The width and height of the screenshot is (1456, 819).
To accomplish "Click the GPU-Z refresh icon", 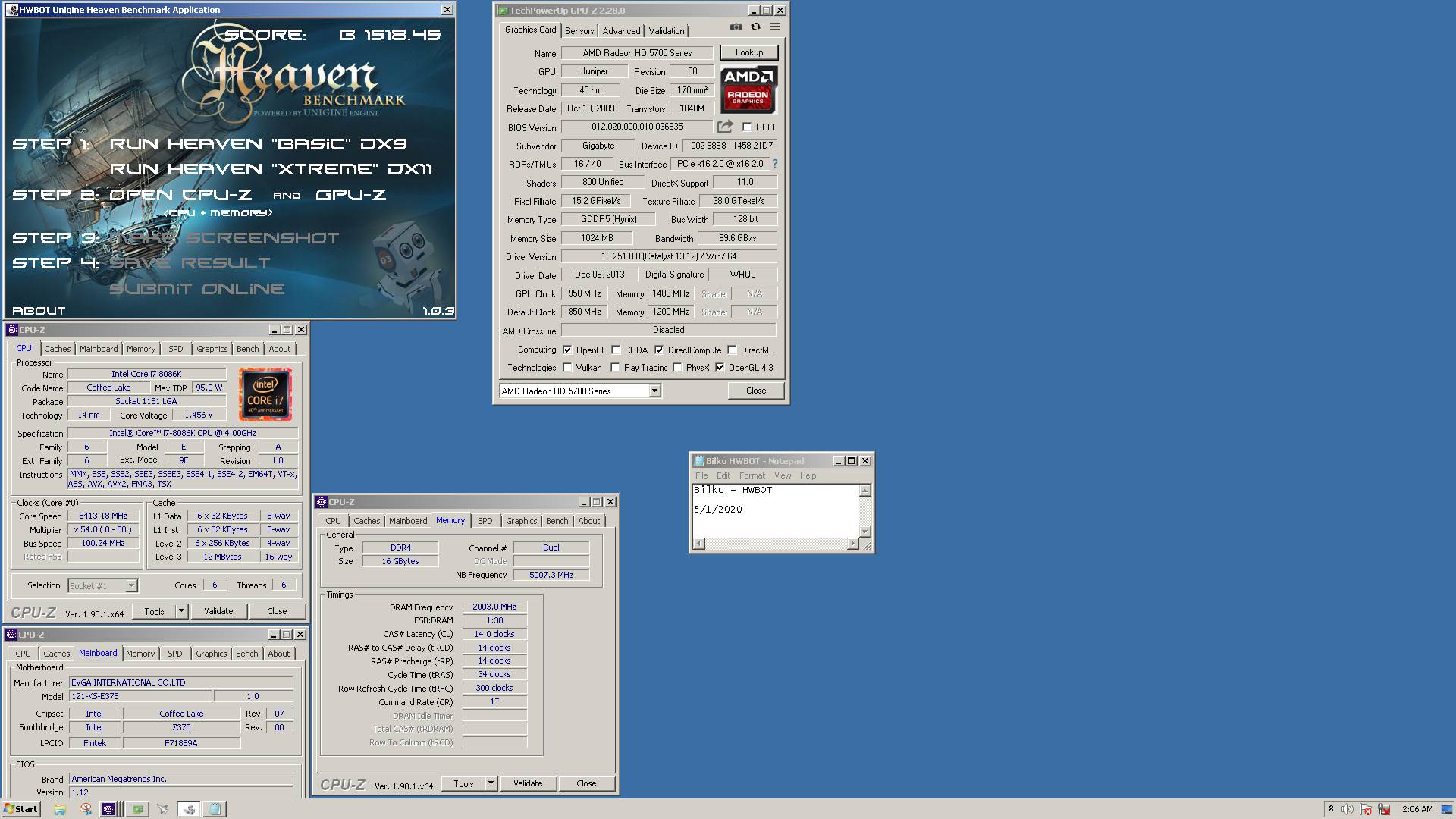I will 755,27.
